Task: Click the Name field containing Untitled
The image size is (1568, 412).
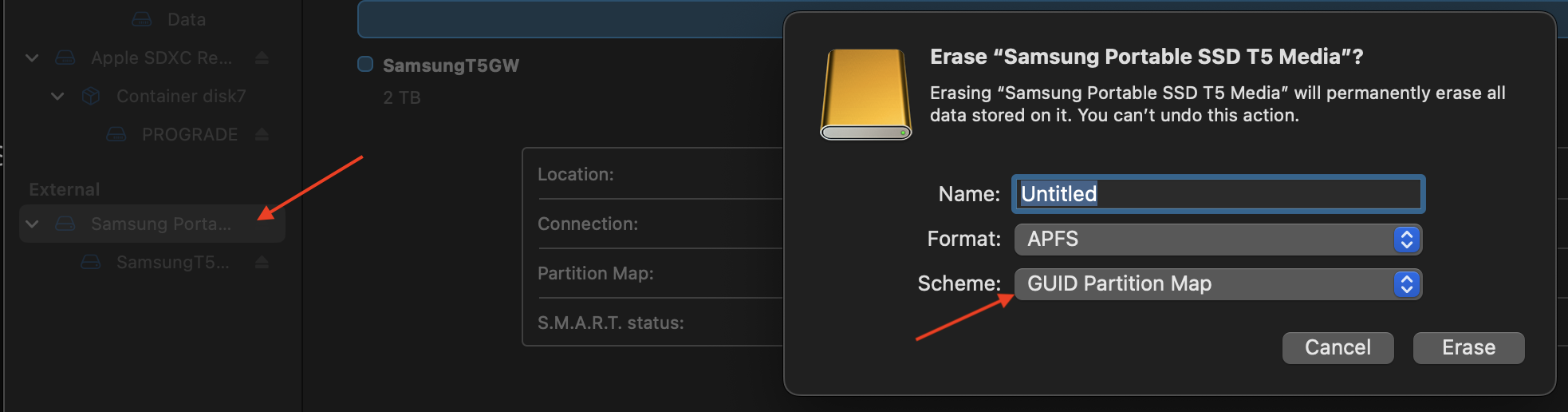Action: [1217, 194]
